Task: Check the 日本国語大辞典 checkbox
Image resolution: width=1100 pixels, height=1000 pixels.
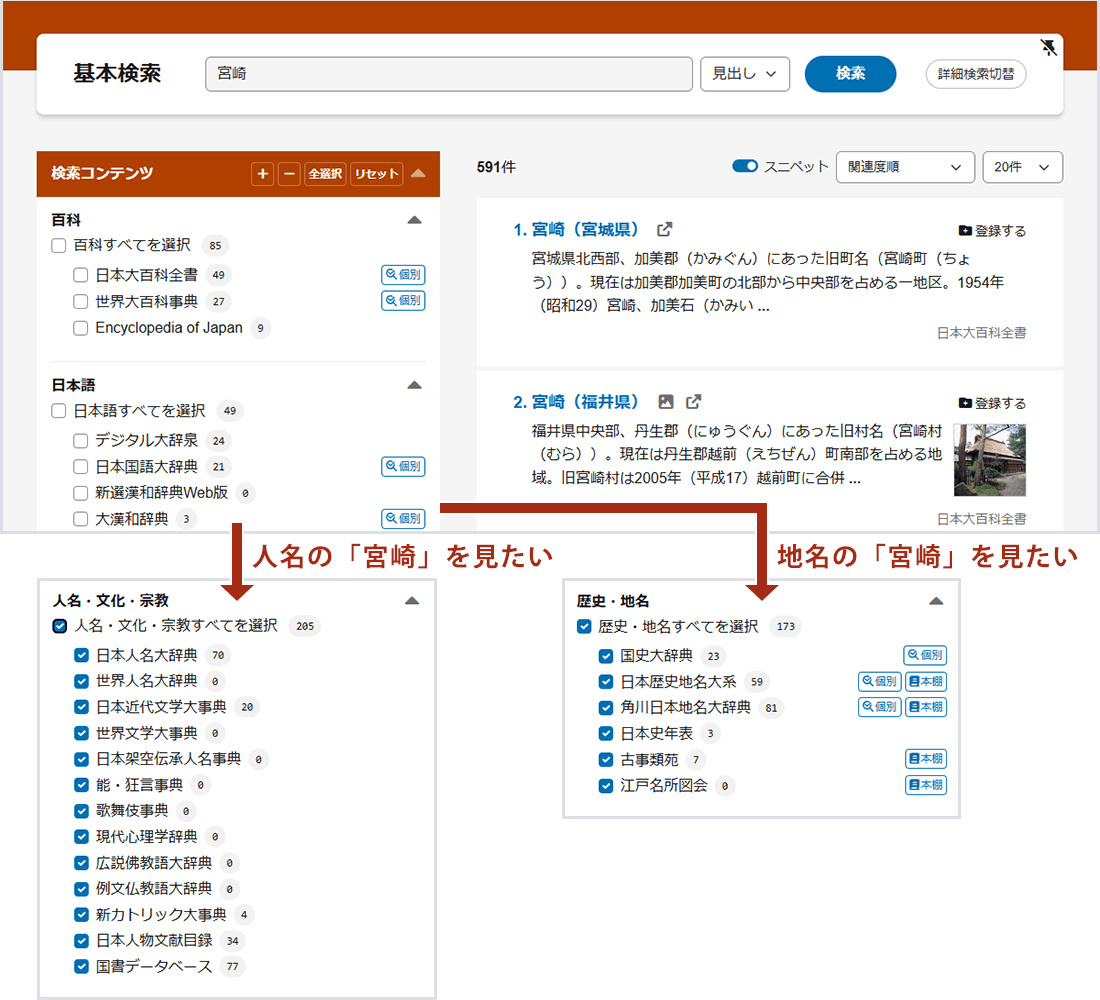Action: 81,467
